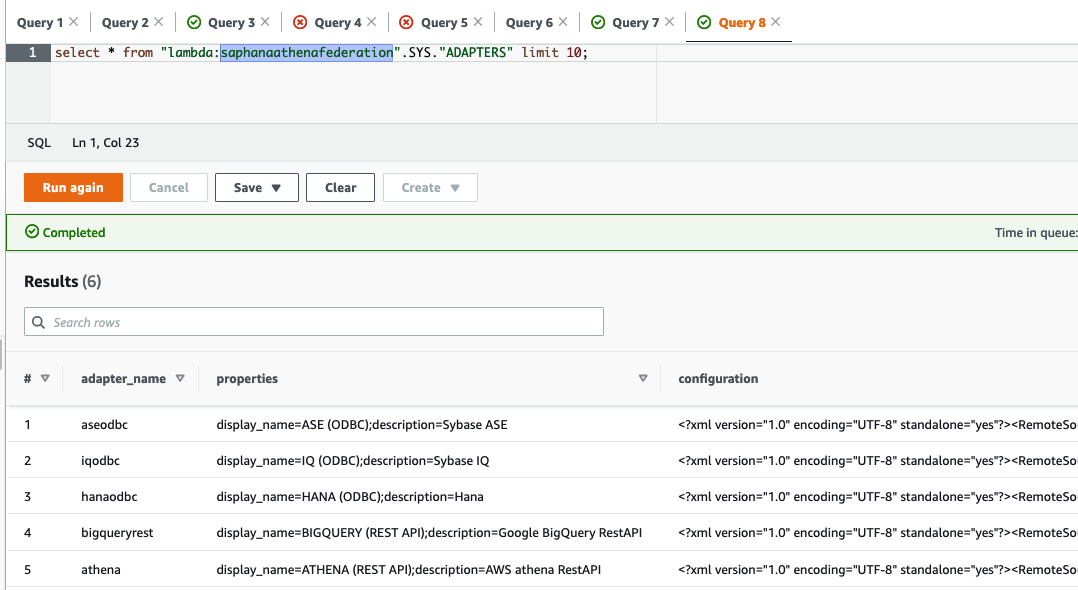Open the failed Query 4 tab

[338, 23]
